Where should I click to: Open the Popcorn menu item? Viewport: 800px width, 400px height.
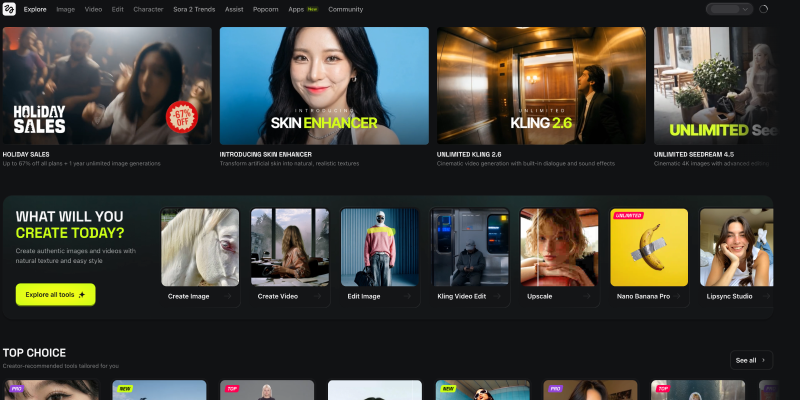pos(265,9)
